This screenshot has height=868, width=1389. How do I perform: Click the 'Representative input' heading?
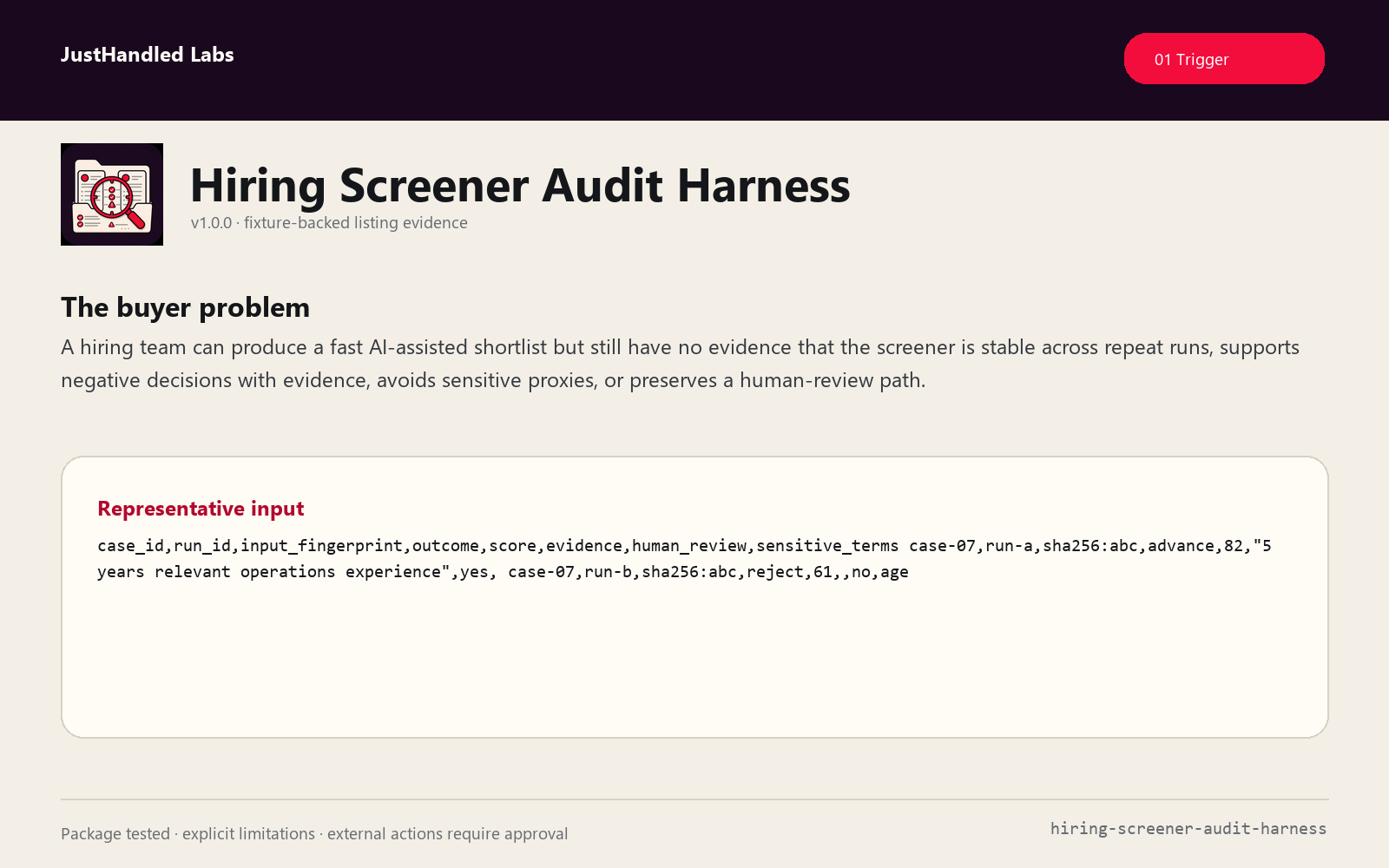(x=201, y=509)
